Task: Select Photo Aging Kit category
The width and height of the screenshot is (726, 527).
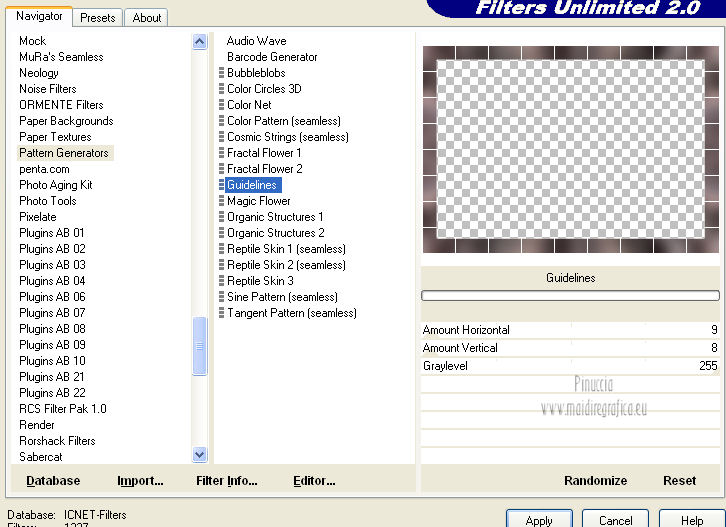Action: coord(56,185)
